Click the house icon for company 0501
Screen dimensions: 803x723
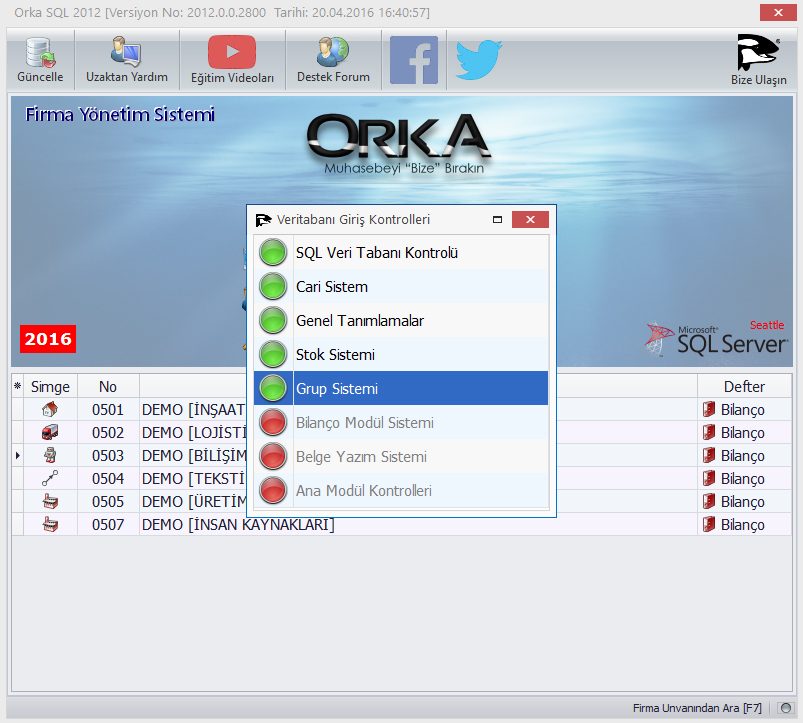(50, 410)
